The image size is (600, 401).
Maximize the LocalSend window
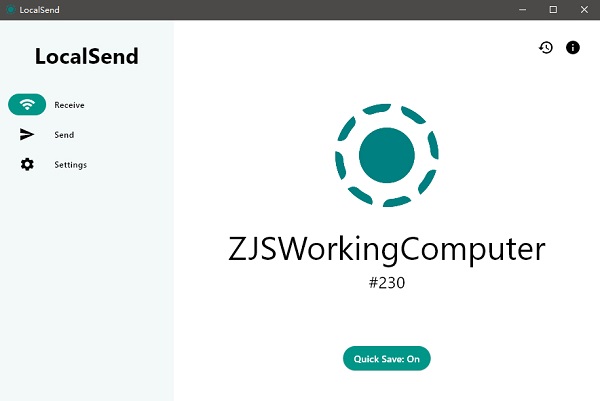(x=553, y=10)
